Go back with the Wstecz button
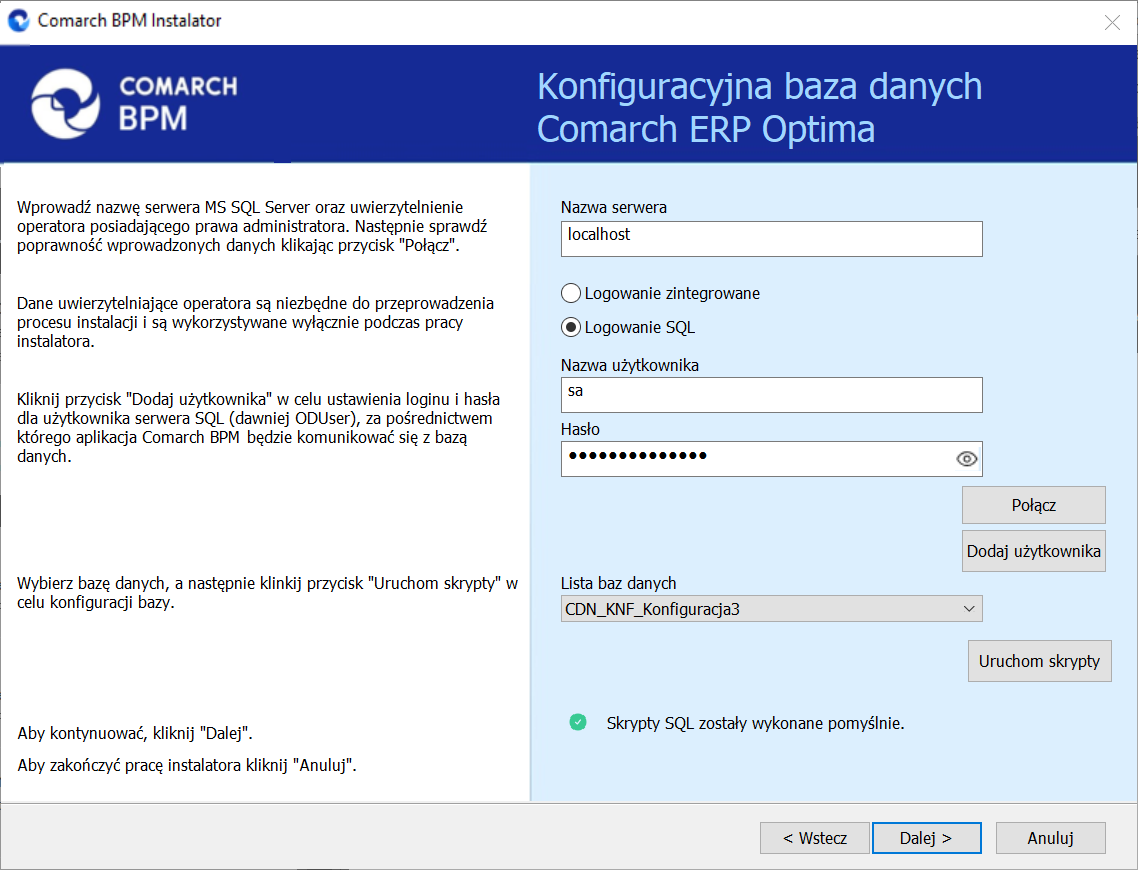The image size is (1138, 870). click(x=814, y=838)
